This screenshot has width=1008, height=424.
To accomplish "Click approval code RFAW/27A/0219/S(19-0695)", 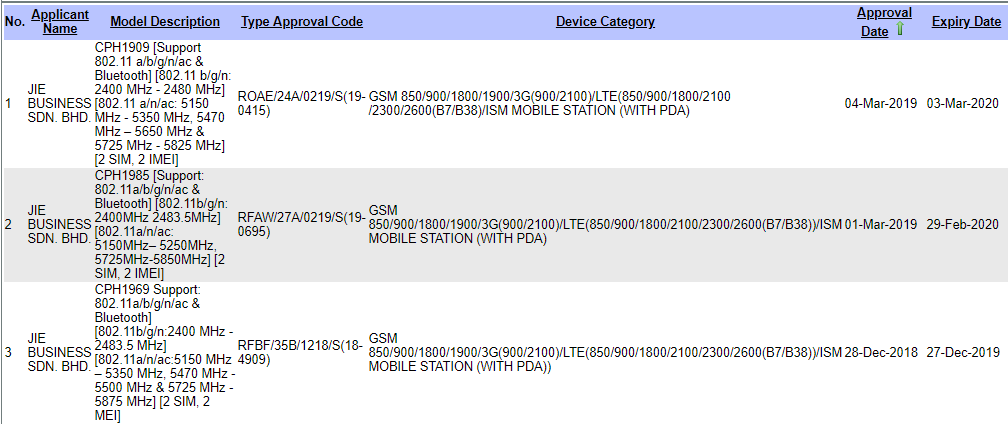I will (x=301, y=224).
